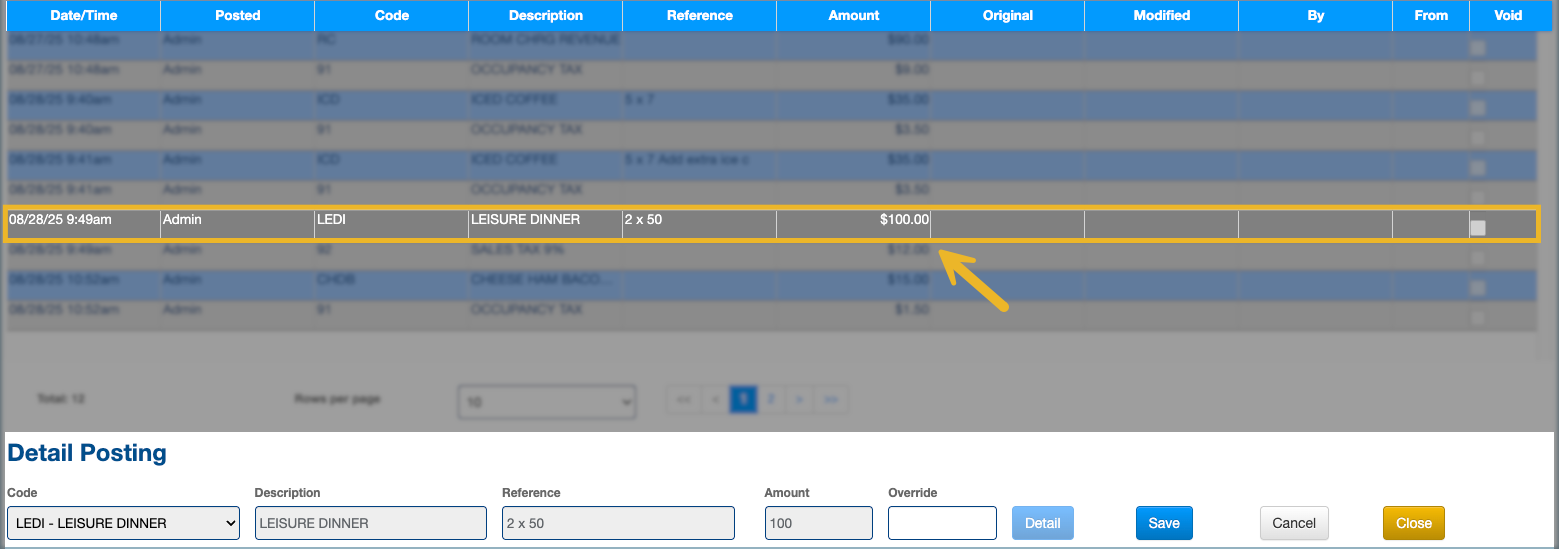Focus the Override input field
This screenshot has height=549, width=1559.
(942, 523)
